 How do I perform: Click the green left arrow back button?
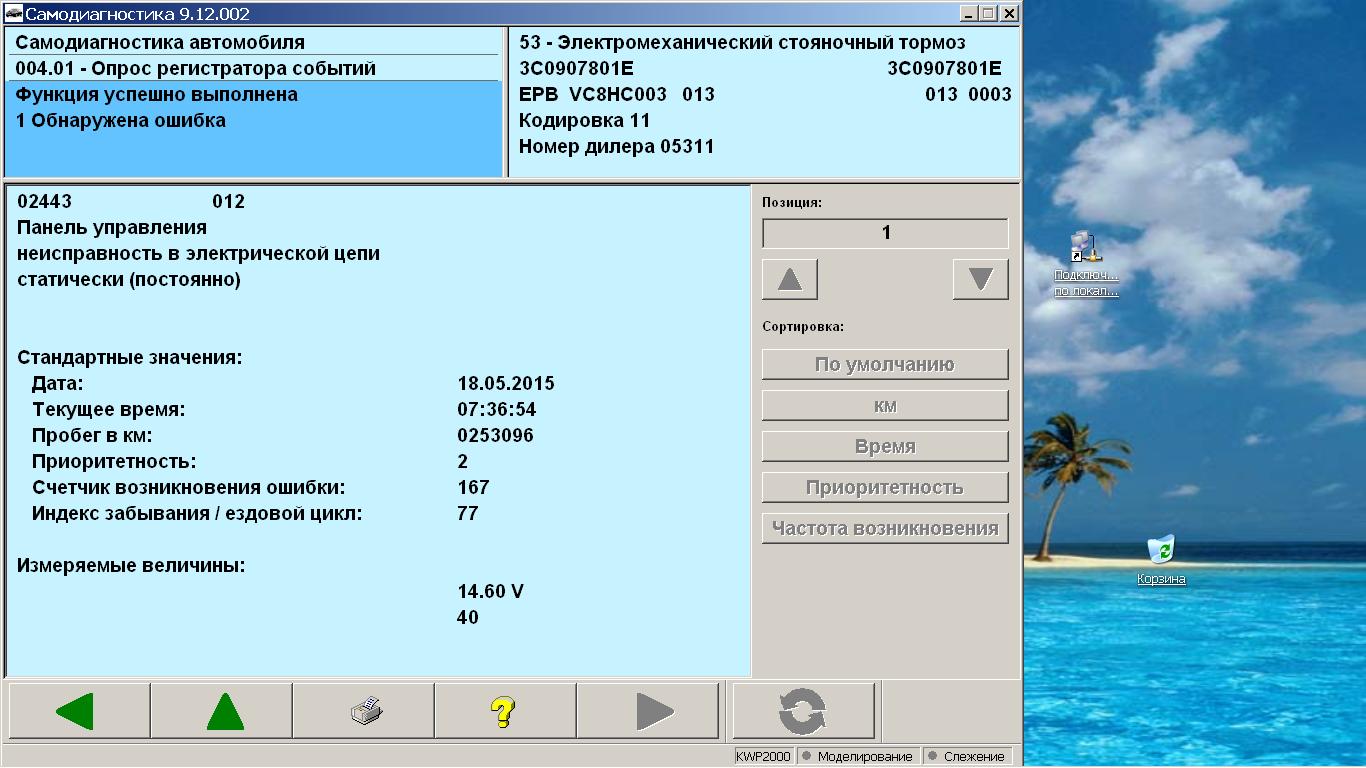[78, 711]
